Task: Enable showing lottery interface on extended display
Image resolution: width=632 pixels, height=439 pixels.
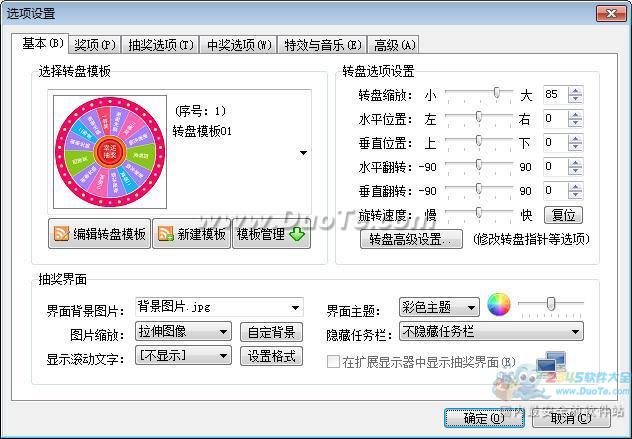Action: point(333,363)
